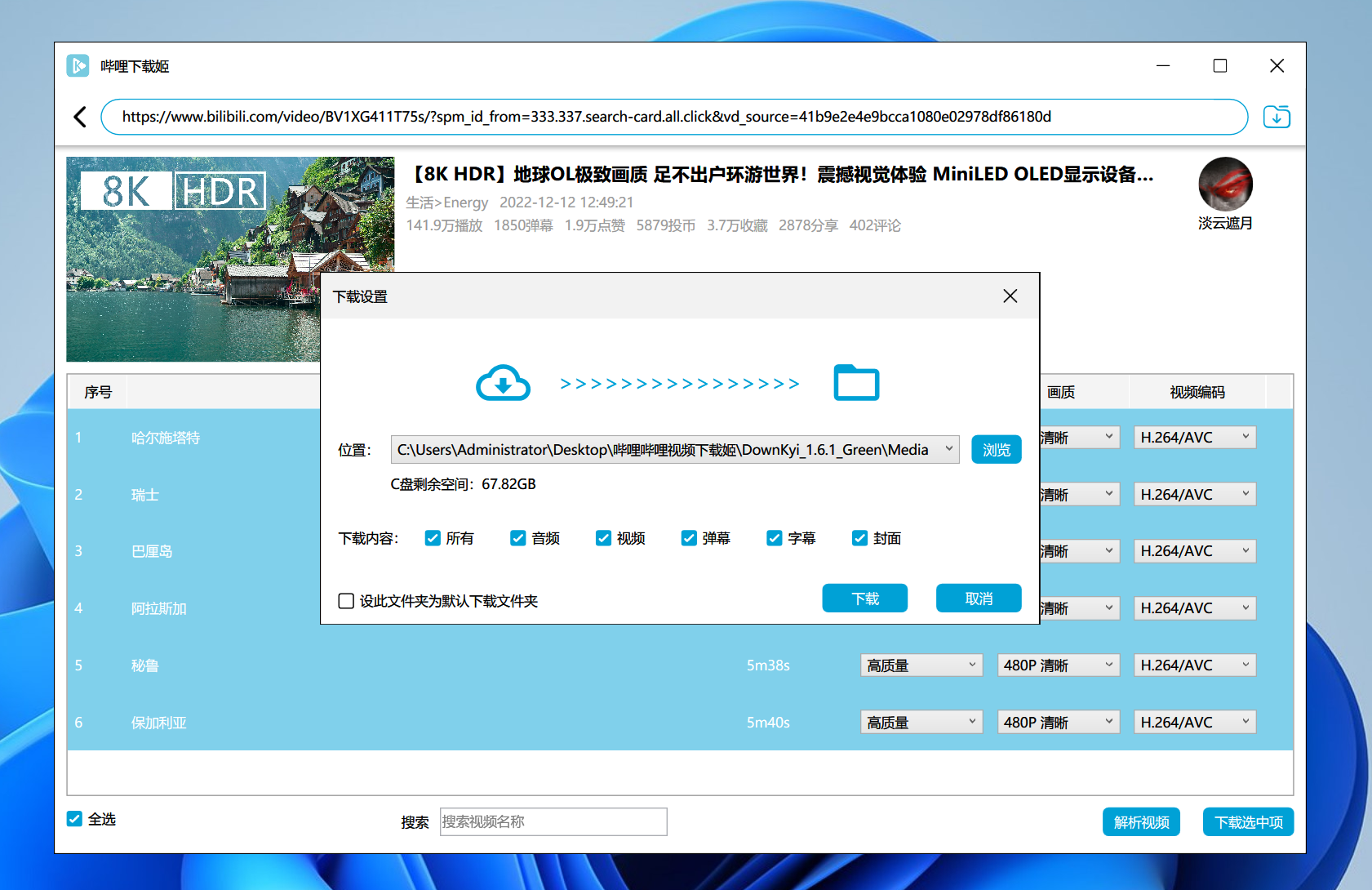1372x890 pixels.
Task: Open video codec dropdown for 秘鲁 row
Action: click(x=1194, y=665)
